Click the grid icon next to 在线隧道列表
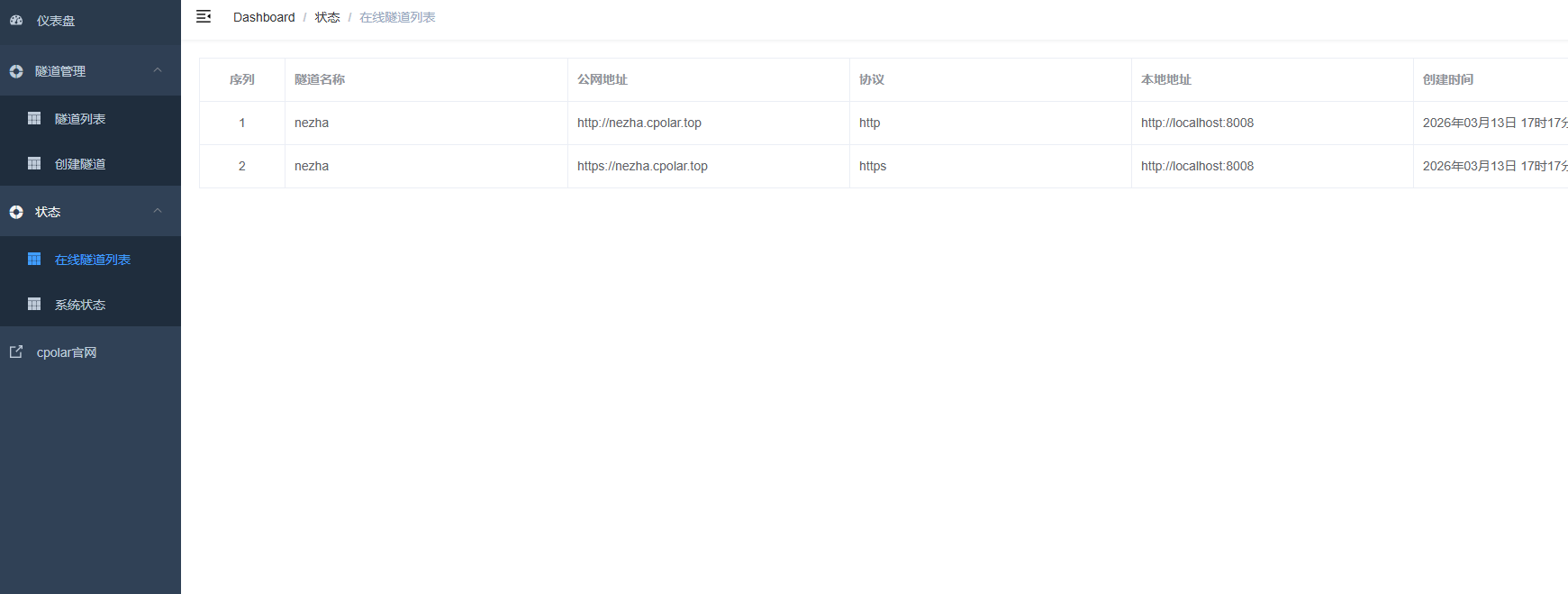The height and width of the screenshot is (594, 1568). tap(34, 259)
